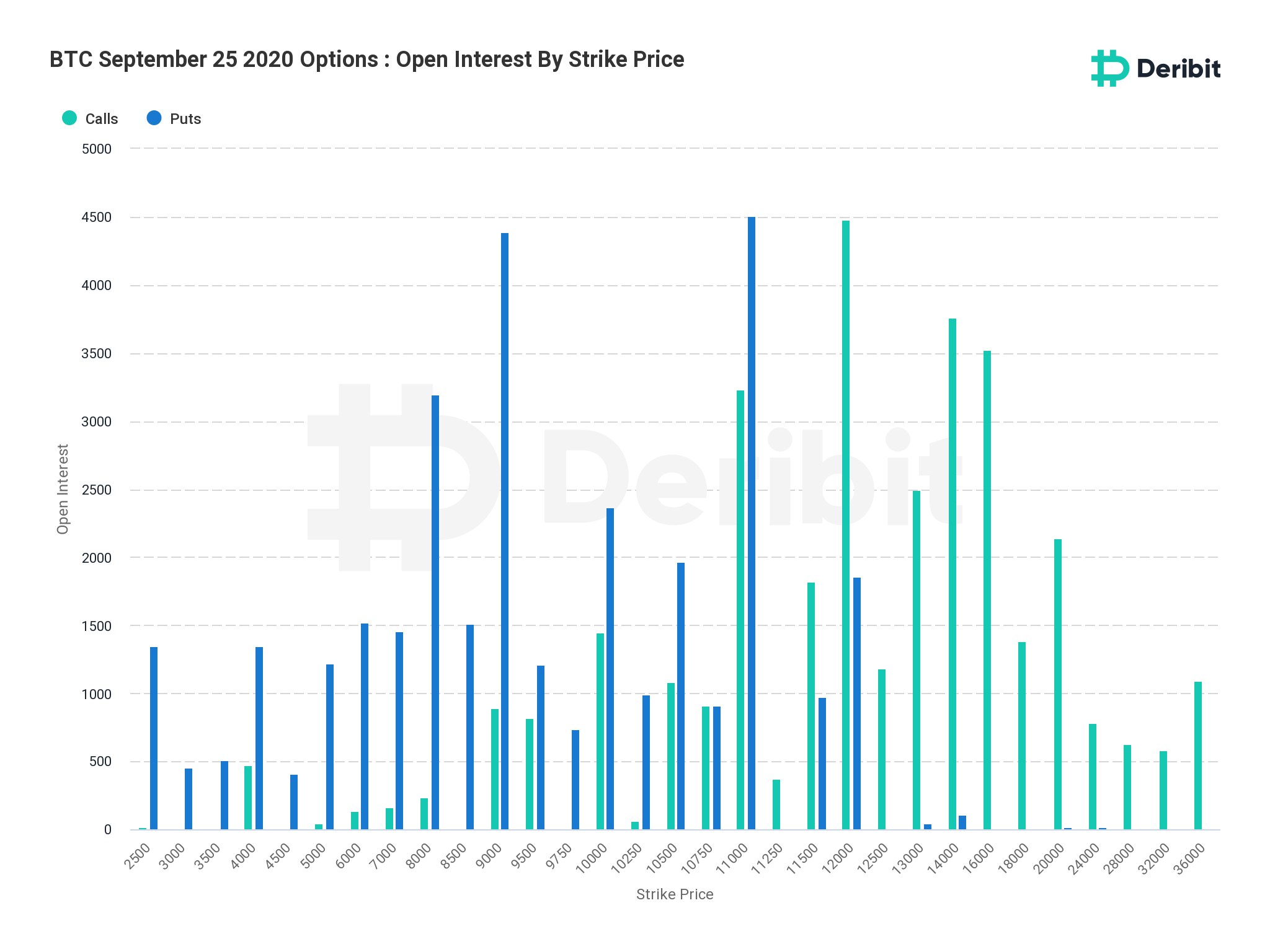
Task: Click the Open Interest axis title
Action: [63, 489]
